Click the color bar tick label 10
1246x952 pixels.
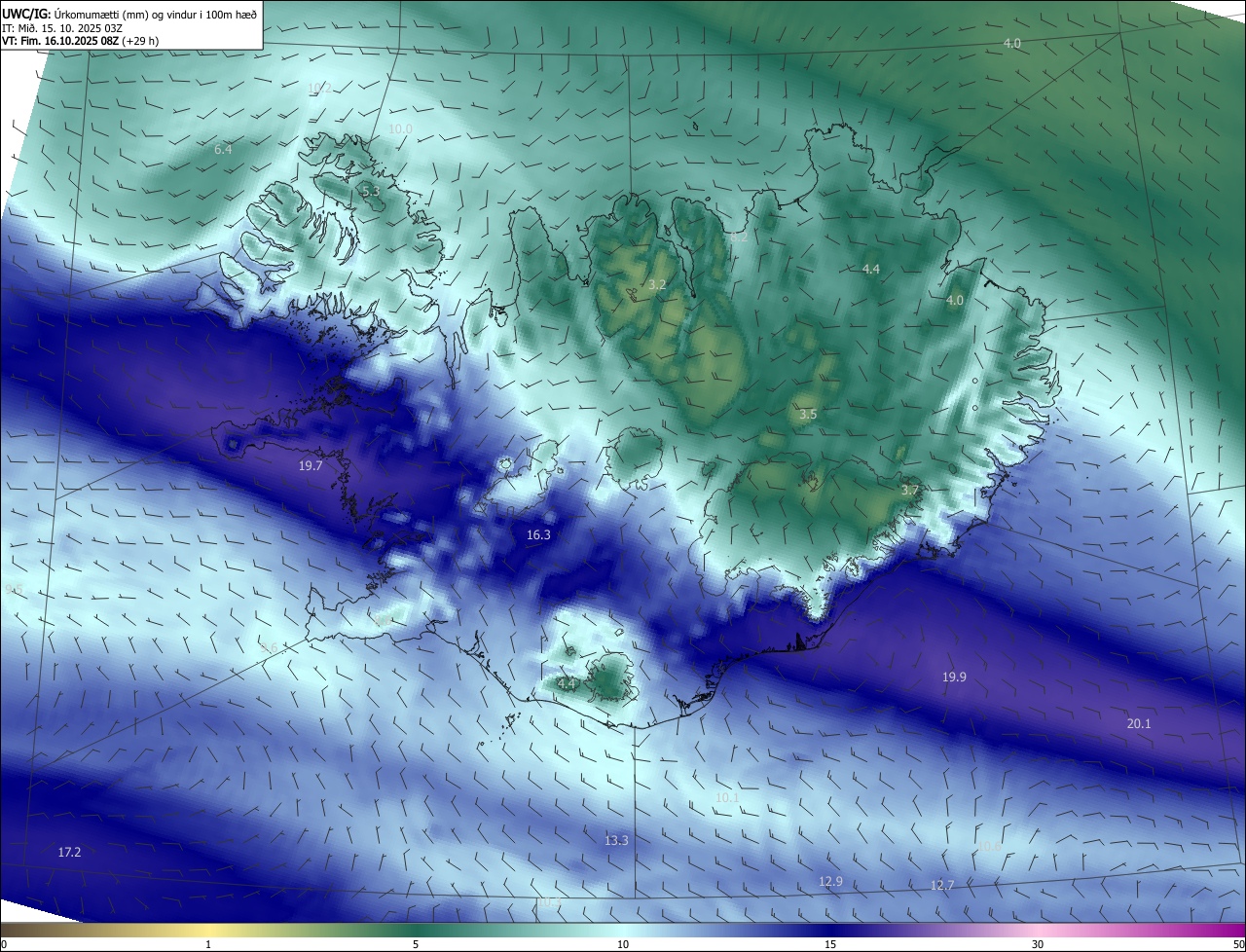point(623,944)
